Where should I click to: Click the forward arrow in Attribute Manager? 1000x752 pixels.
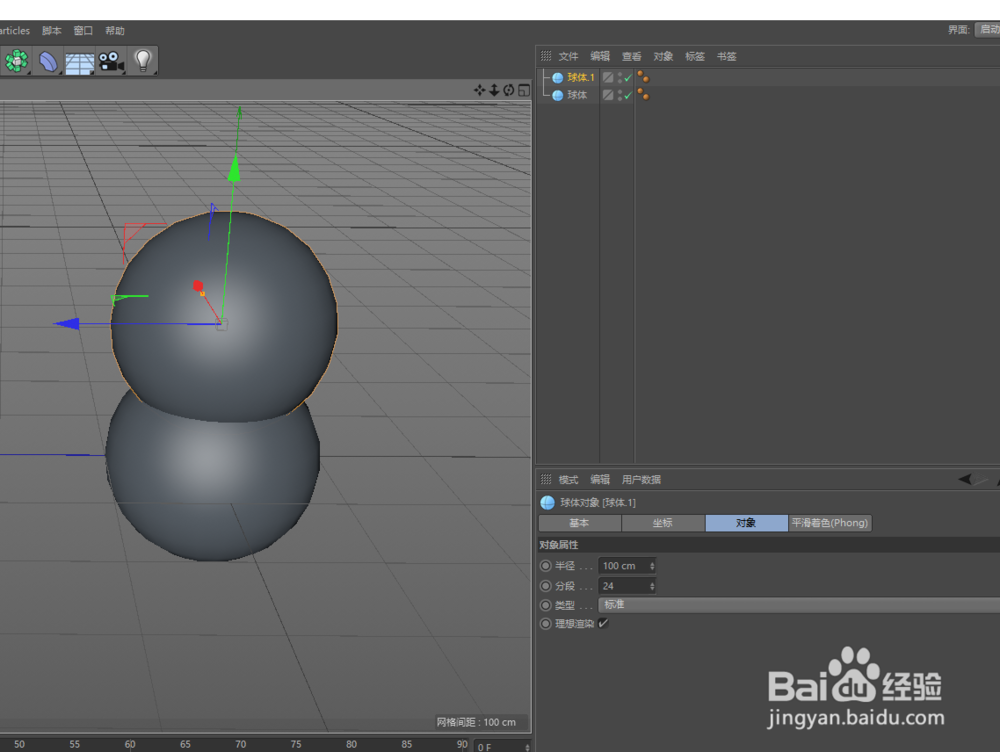pos(982,480)
